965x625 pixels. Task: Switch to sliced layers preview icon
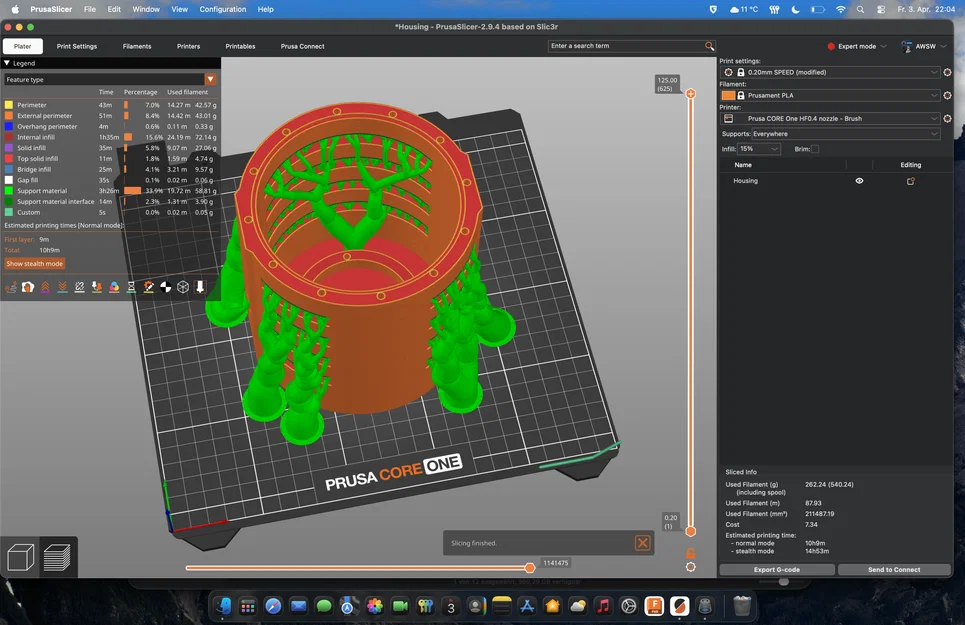pos(57,557)
